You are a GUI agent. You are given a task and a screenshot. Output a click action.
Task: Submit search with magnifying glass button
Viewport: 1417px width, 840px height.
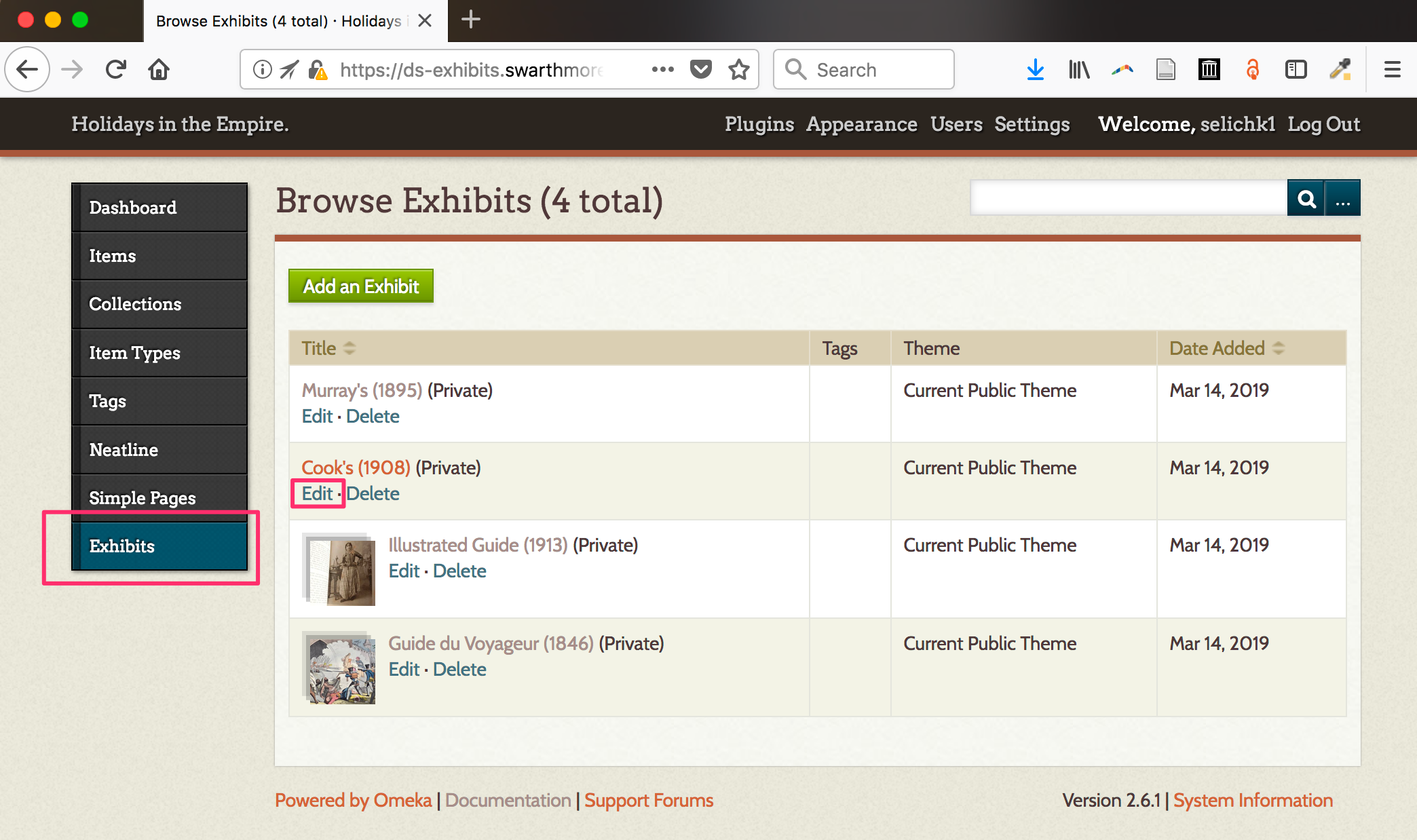(x=1306, y=199)
